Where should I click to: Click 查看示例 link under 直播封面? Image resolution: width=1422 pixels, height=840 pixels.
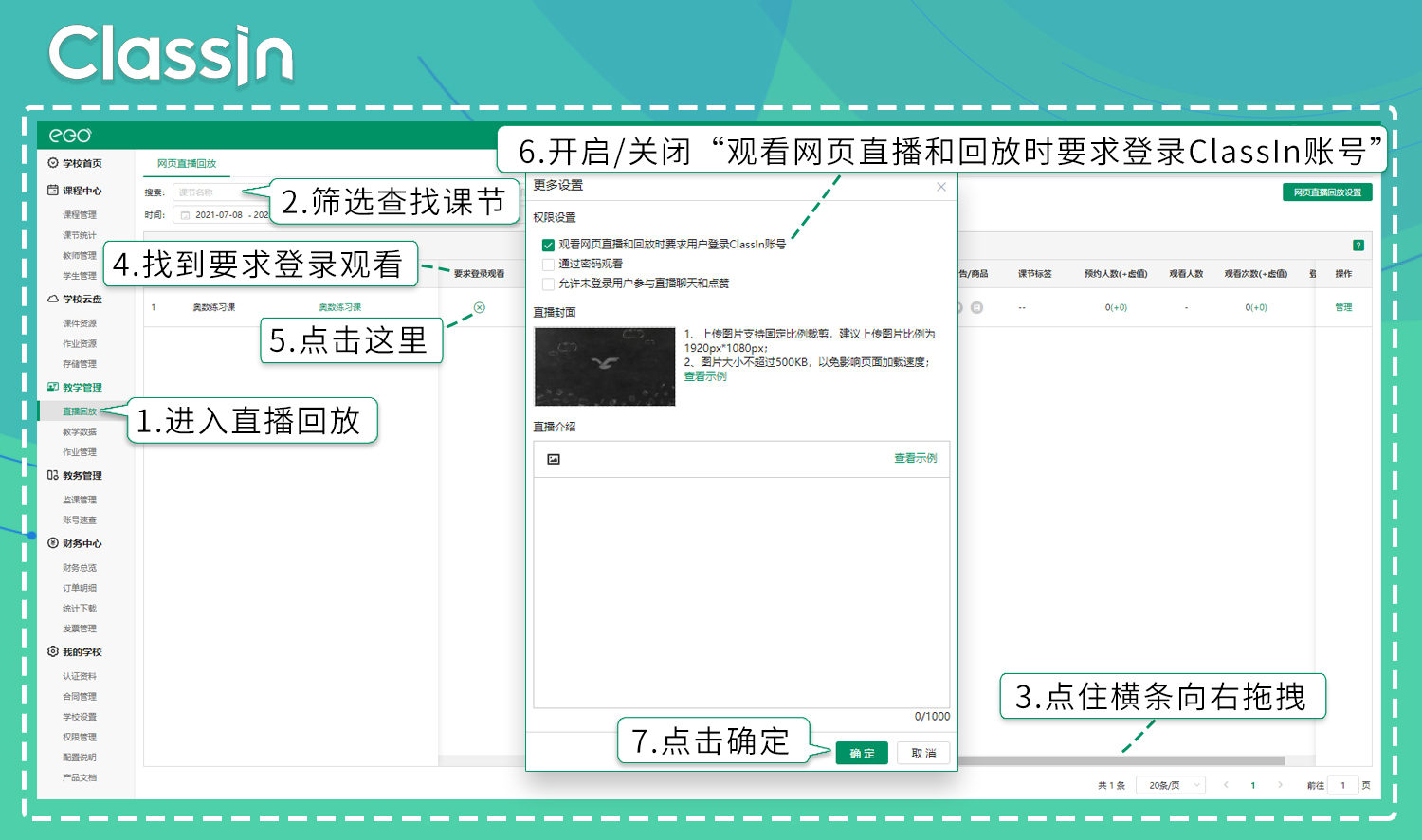pos(705,376)
